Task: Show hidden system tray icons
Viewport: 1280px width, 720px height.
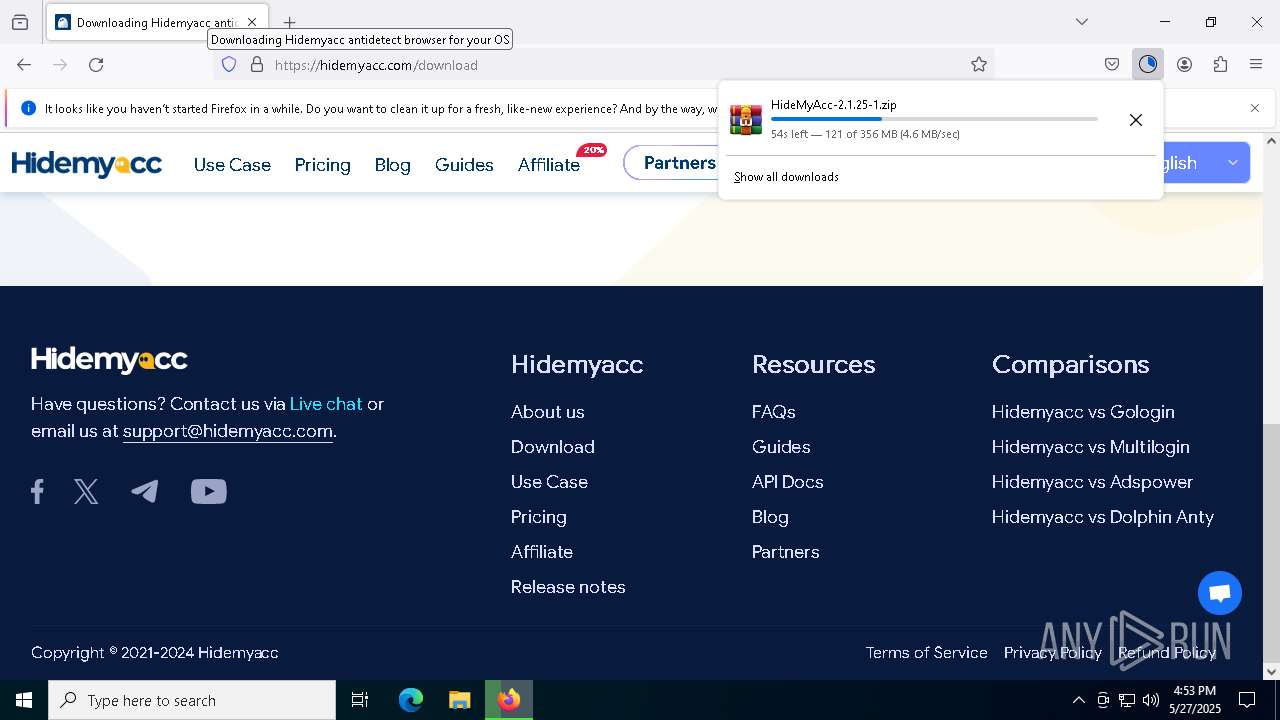Action: pyautogui.click(x=1078, y=700)
